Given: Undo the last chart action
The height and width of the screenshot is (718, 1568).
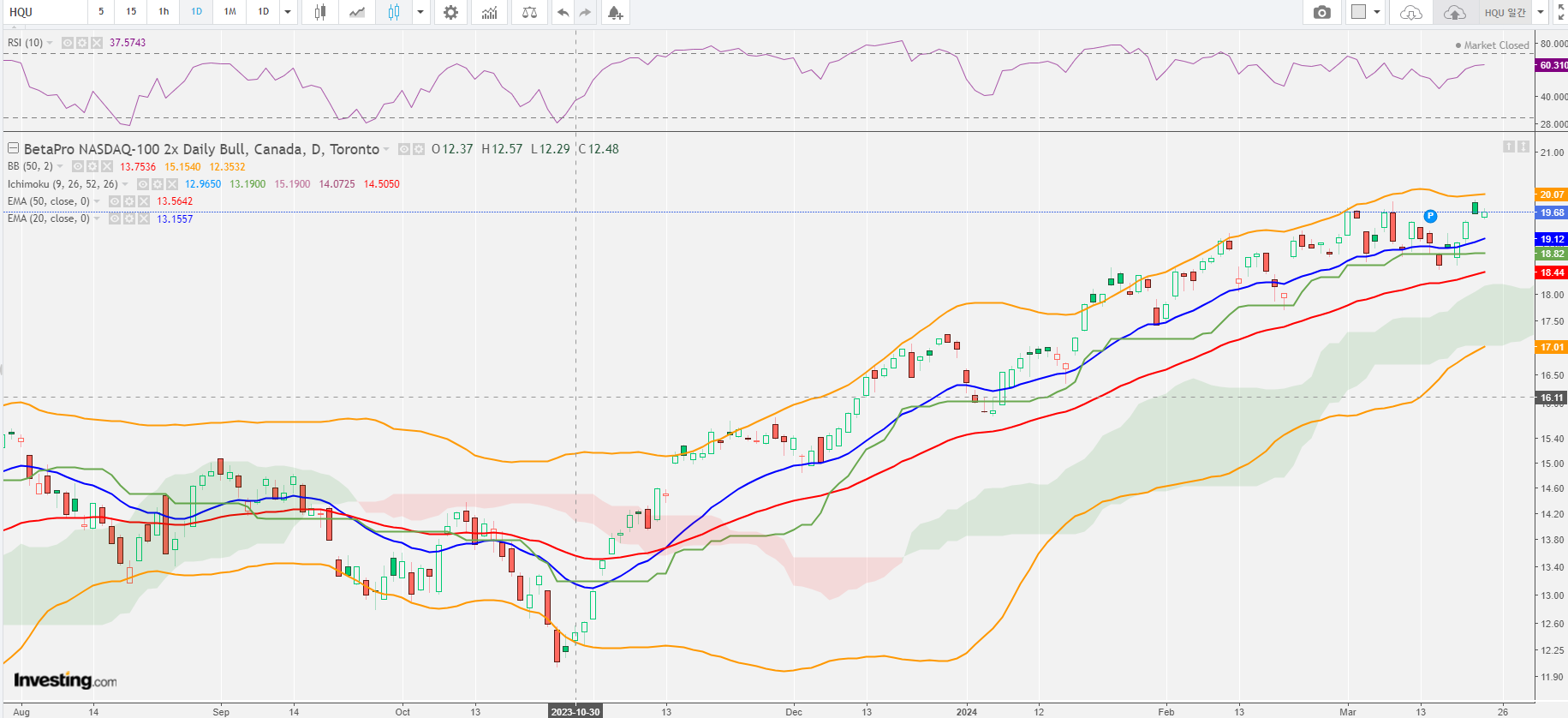Looking at the screenshot, I should (x=563, y=12).
